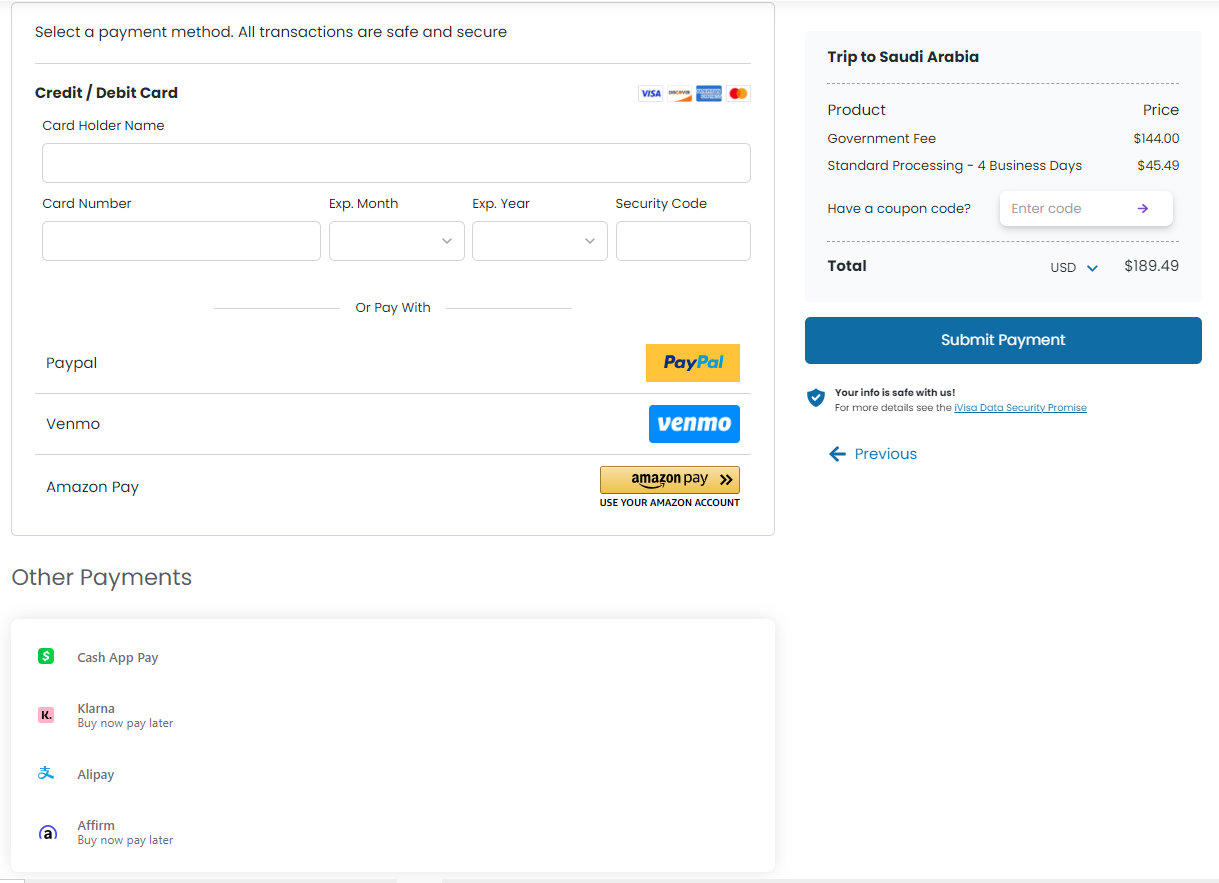Click the Affirm logo icon
Image resolution: width=1219 pixels, height=883 pixels.
point(47,832)
